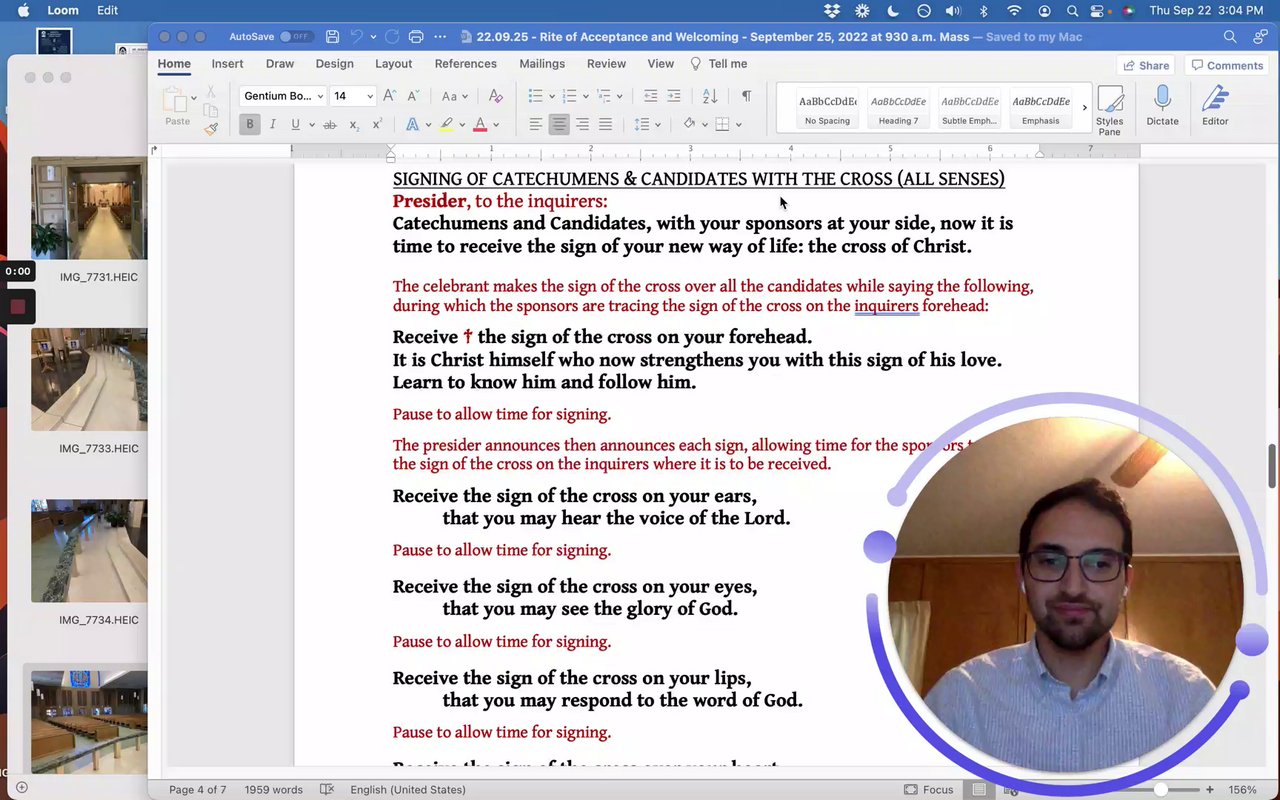The width and height of the screenshot is (1280, 800).
Task: Show or hide paragraph marks
Action: (746, 96)
